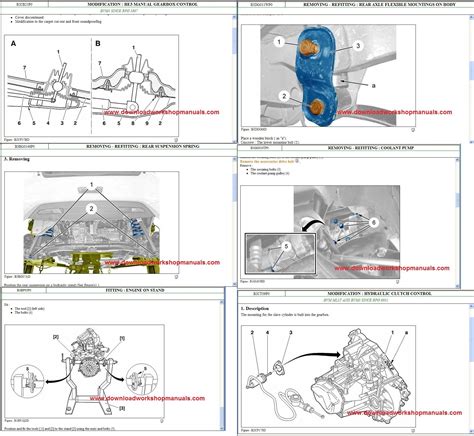Click scroll-down arrow in the coolant pump panel

click(x=457, y=286)
